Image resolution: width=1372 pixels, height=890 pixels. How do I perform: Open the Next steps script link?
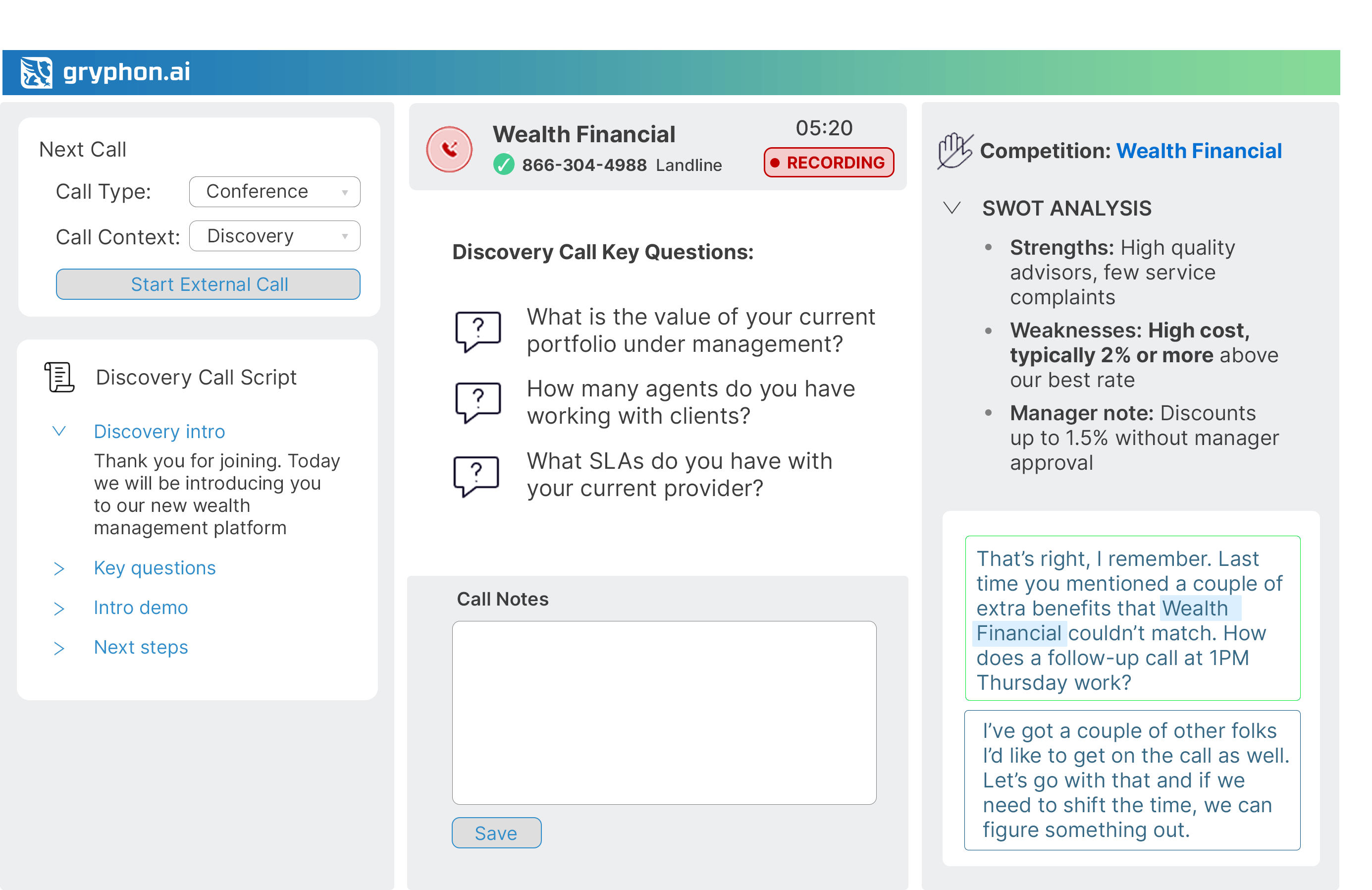141,647
